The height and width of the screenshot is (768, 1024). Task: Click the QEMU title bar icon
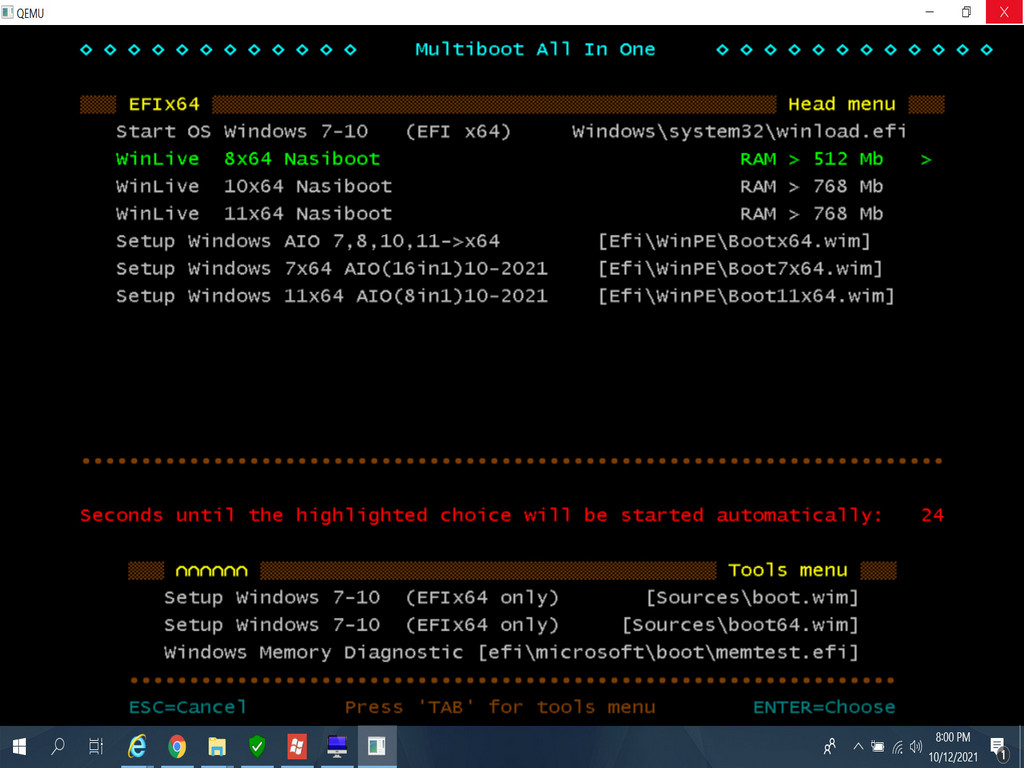(7, 12)
